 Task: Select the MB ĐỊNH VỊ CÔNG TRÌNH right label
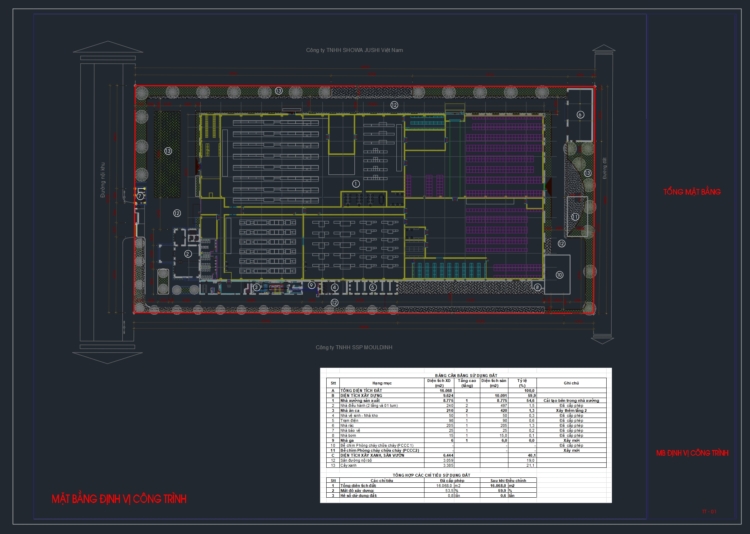(691, 453)
